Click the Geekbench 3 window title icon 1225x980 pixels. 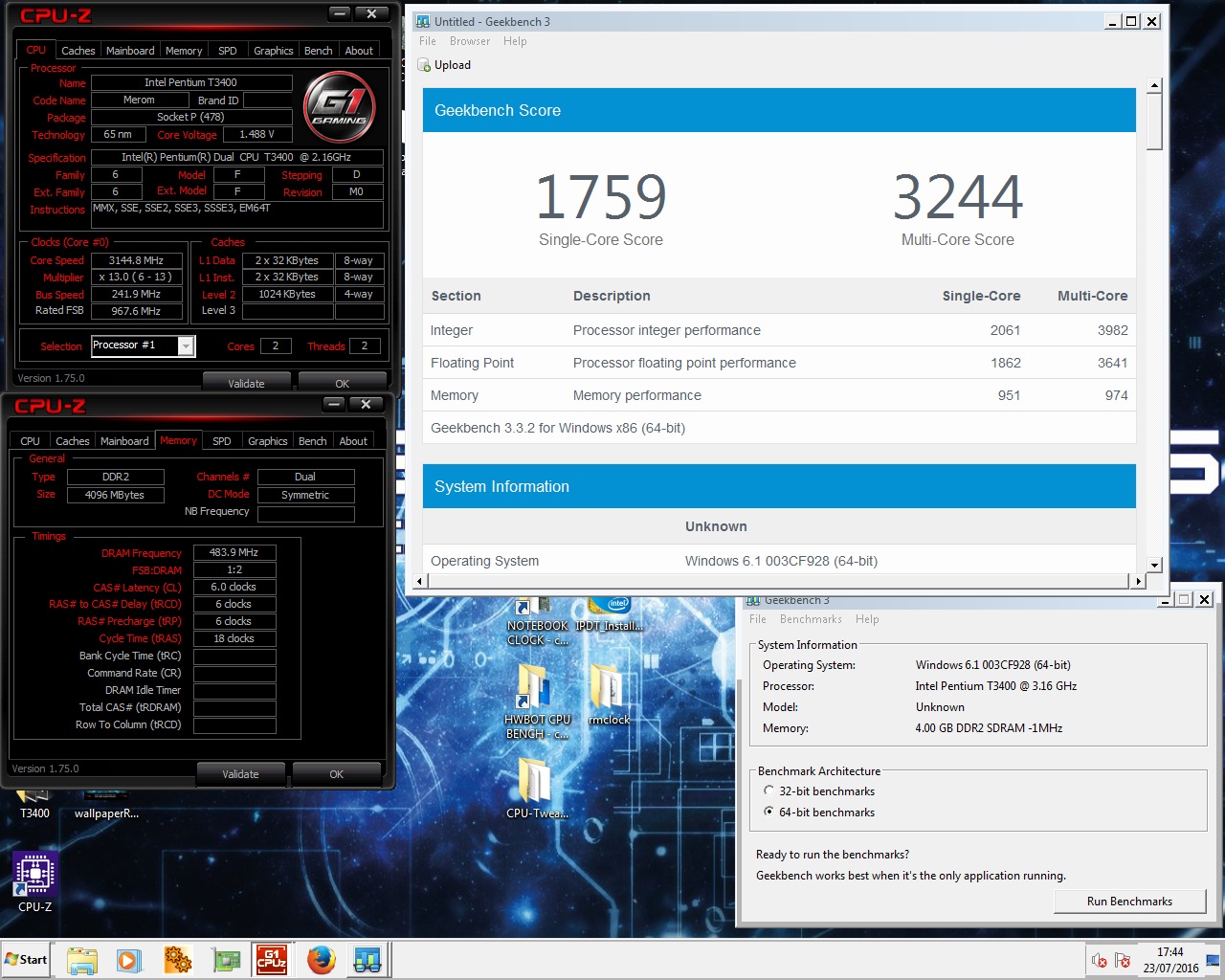[423, 21]
